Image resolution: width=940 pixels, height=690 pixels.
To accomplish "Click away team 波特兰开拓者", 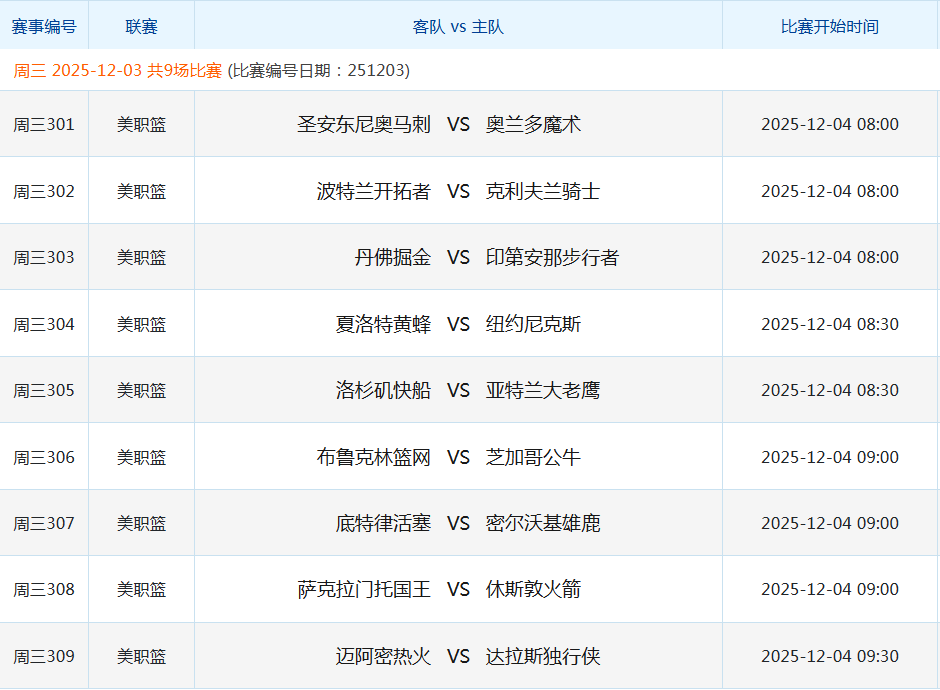I will [x=373, y=191].
